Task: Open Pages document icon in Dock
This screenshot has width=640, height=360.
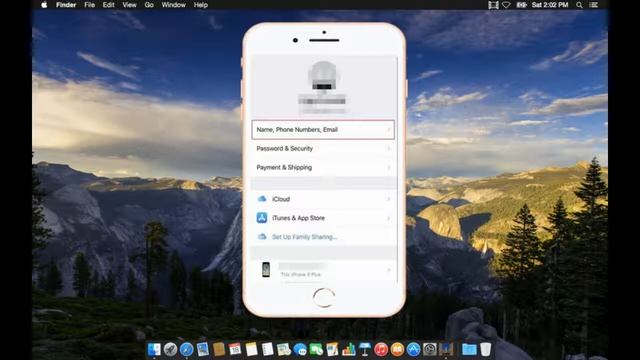Action: click(x=332, y=349)
